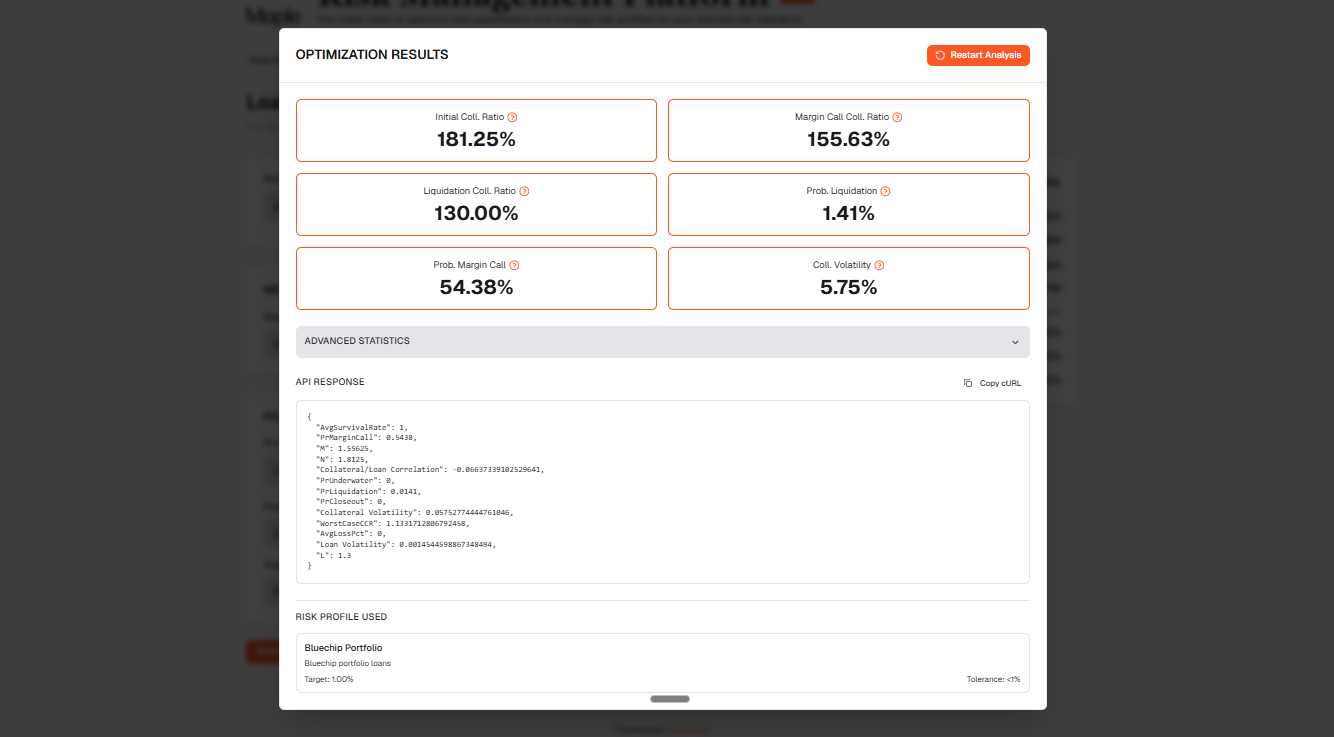Image resolution: width=1334 pixels, height=737 pixels.
Task: Click the Restart Analysis button
Action: [978, 55]
